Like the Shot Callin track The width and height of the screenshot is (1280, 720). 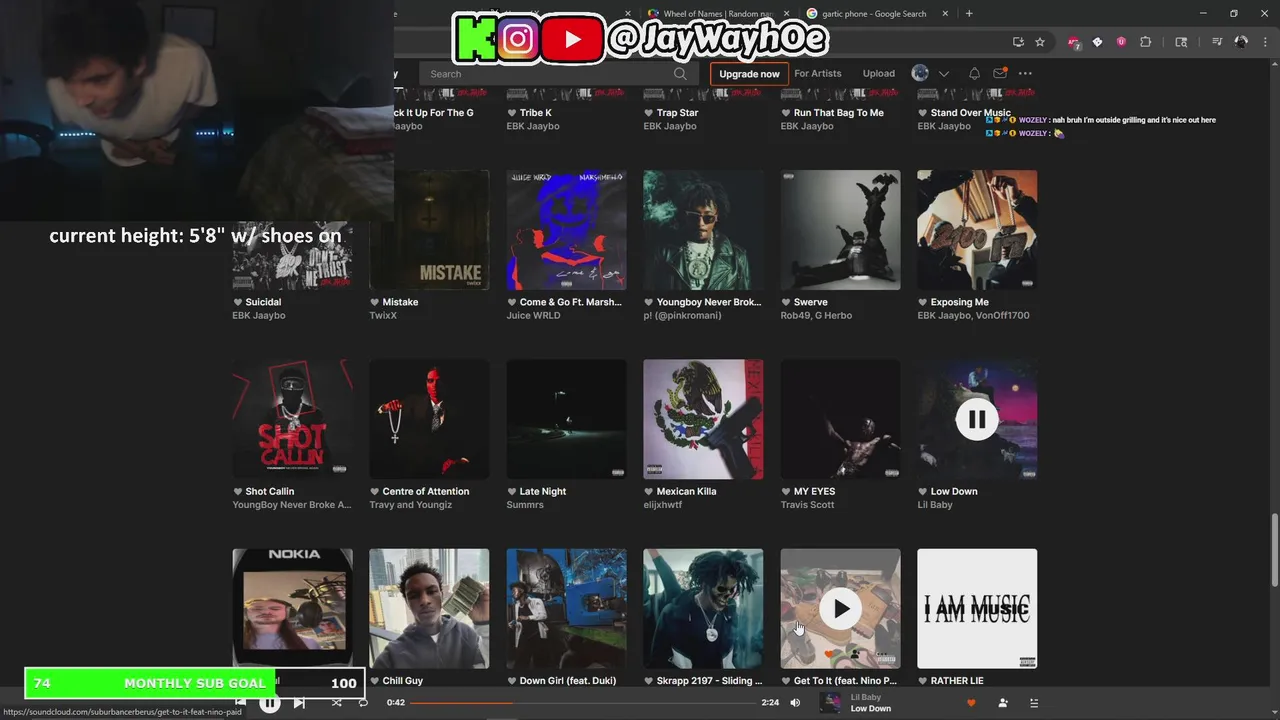coord(238,492)
